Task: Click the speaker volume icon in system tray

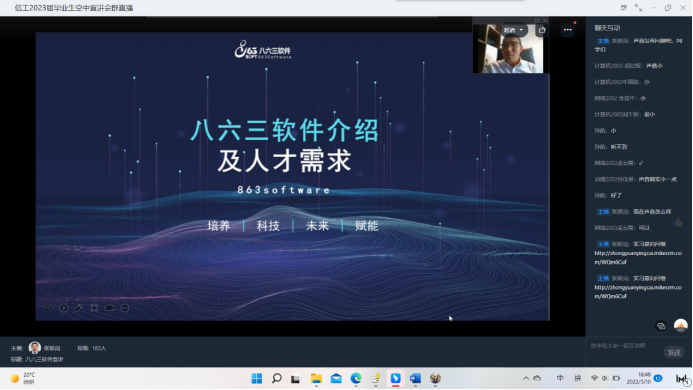Action: [605, 379]
